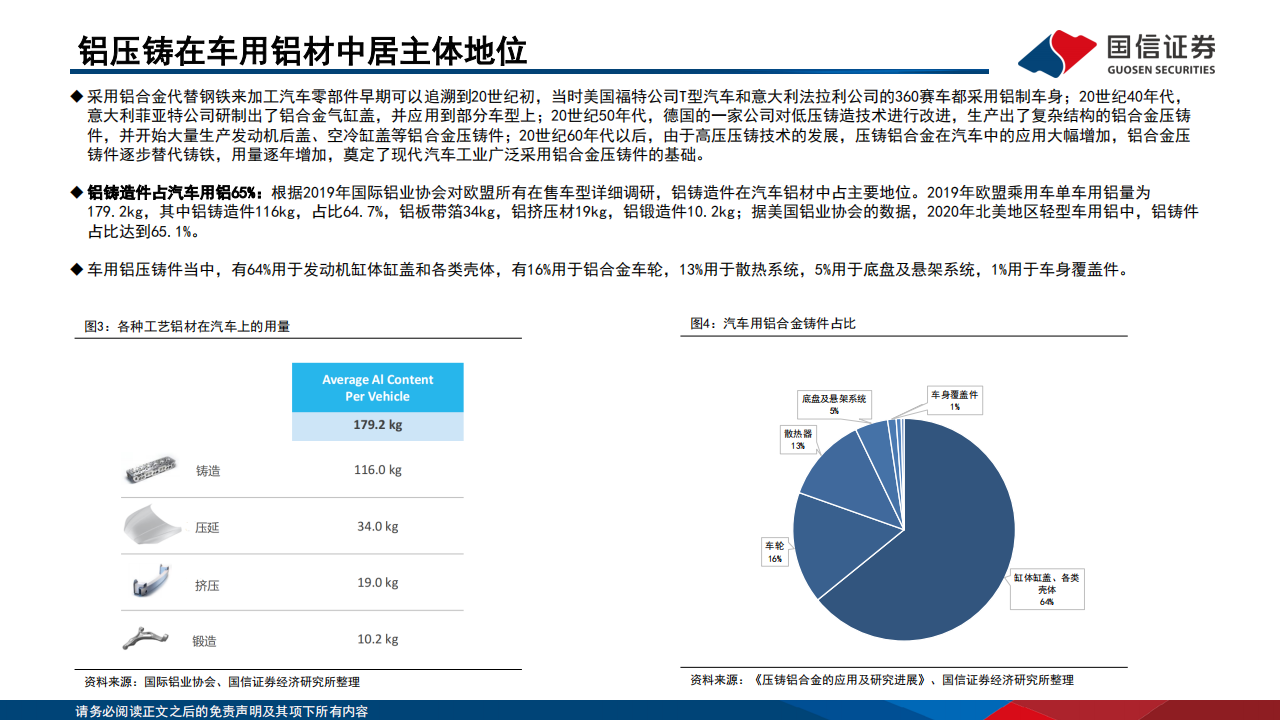Screen dimensions: 1280x720
Task: Click the GUOSEN SECURITIES text
Action: pos(1162,70)
